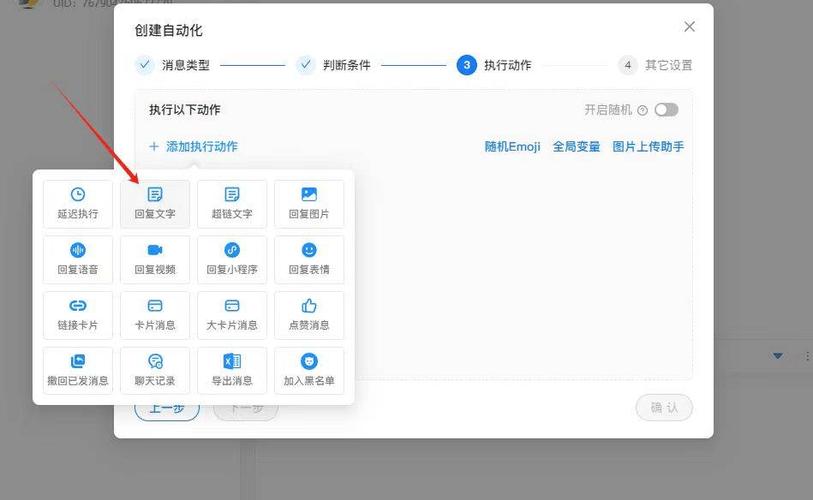Image resolution: width=813 pixels, height=500 pixels.
Task: Select the 链接卡片 link card action
Action: coord(78,315)
